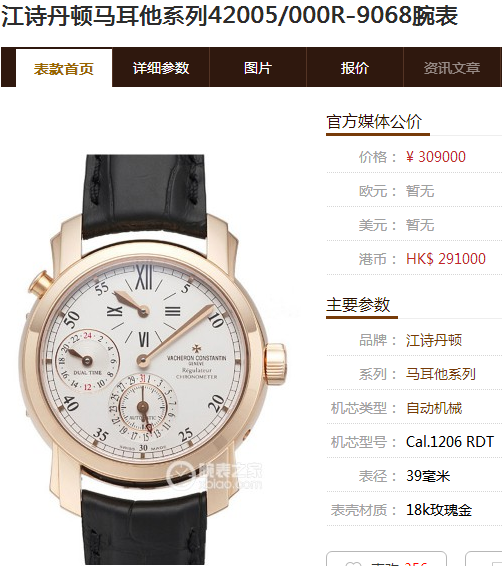Click the 主要参数 section heading
This screenshot has height=566, width=502.
click(x=358, y=305)
